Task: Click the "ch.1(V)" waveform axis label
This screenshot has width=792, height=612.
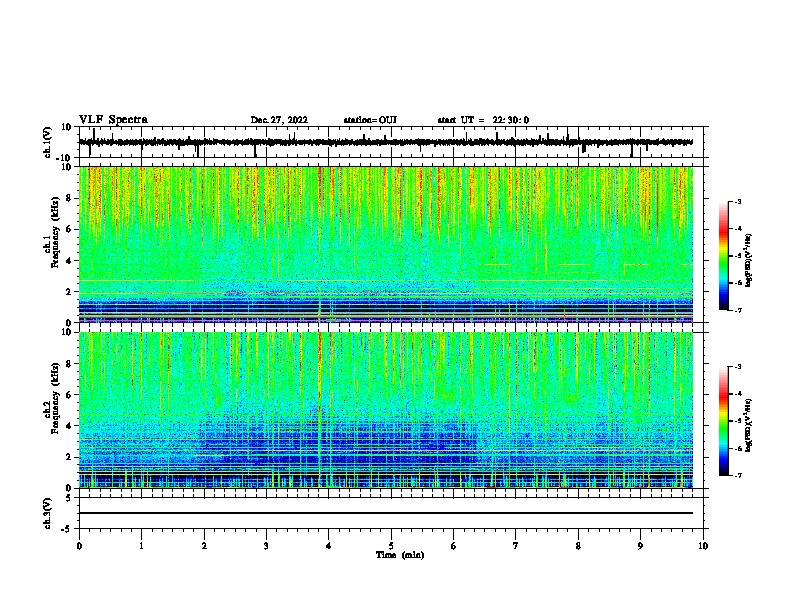Action: tap(48, 142)
